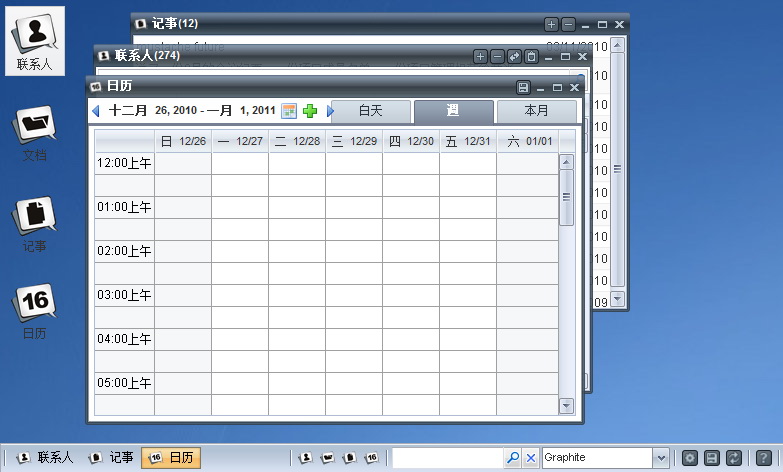Switch to 本月 month view tab
This screenshot has width=783, height=472.
point(536,111)
